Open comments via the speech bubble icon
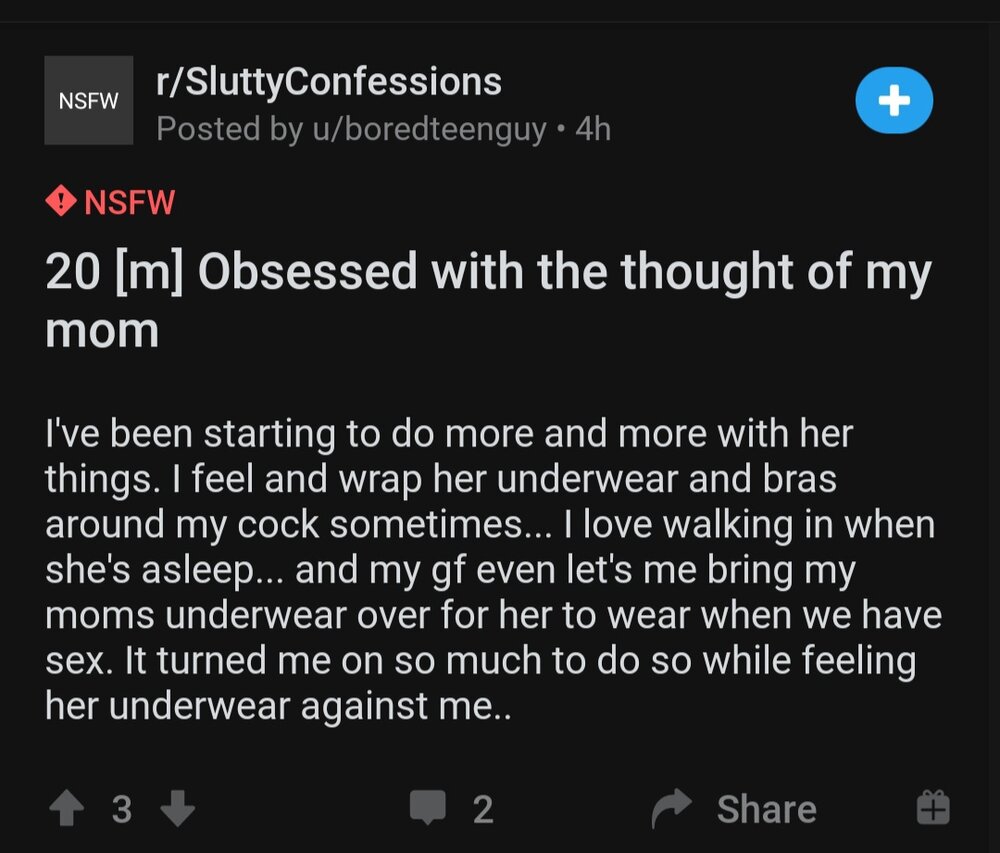The image size is (1000, 853). [428, 808]
